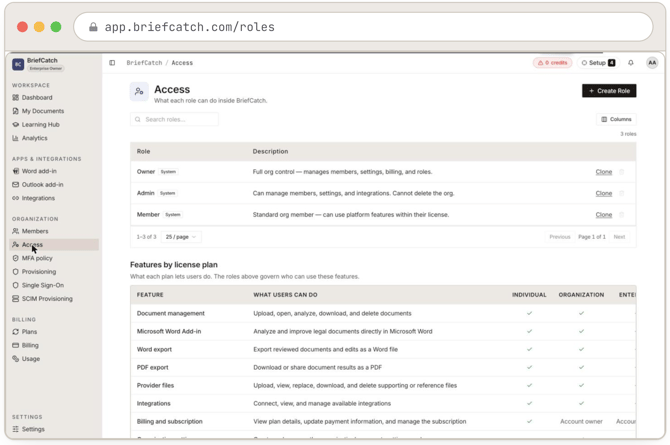Select Access in the Organization section

[54, 245]
